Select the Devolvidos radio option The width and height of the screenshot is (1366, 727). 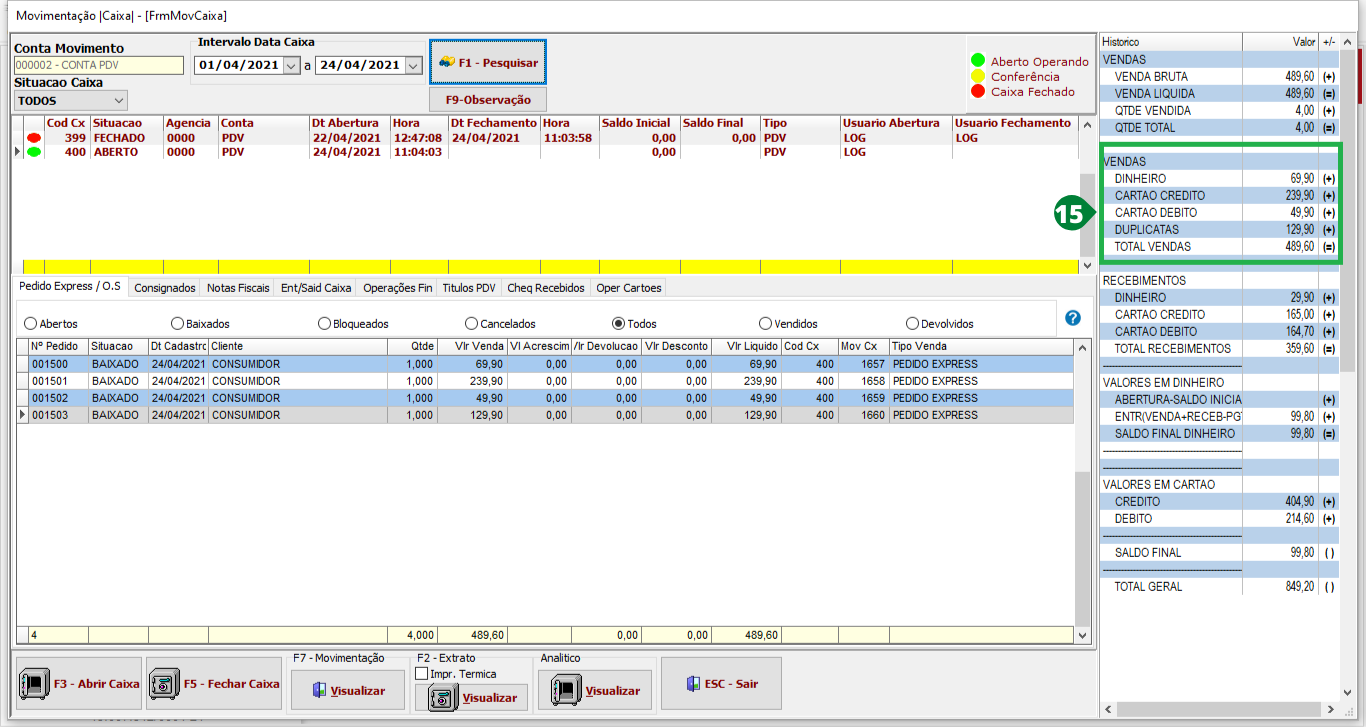coord(912,324)
